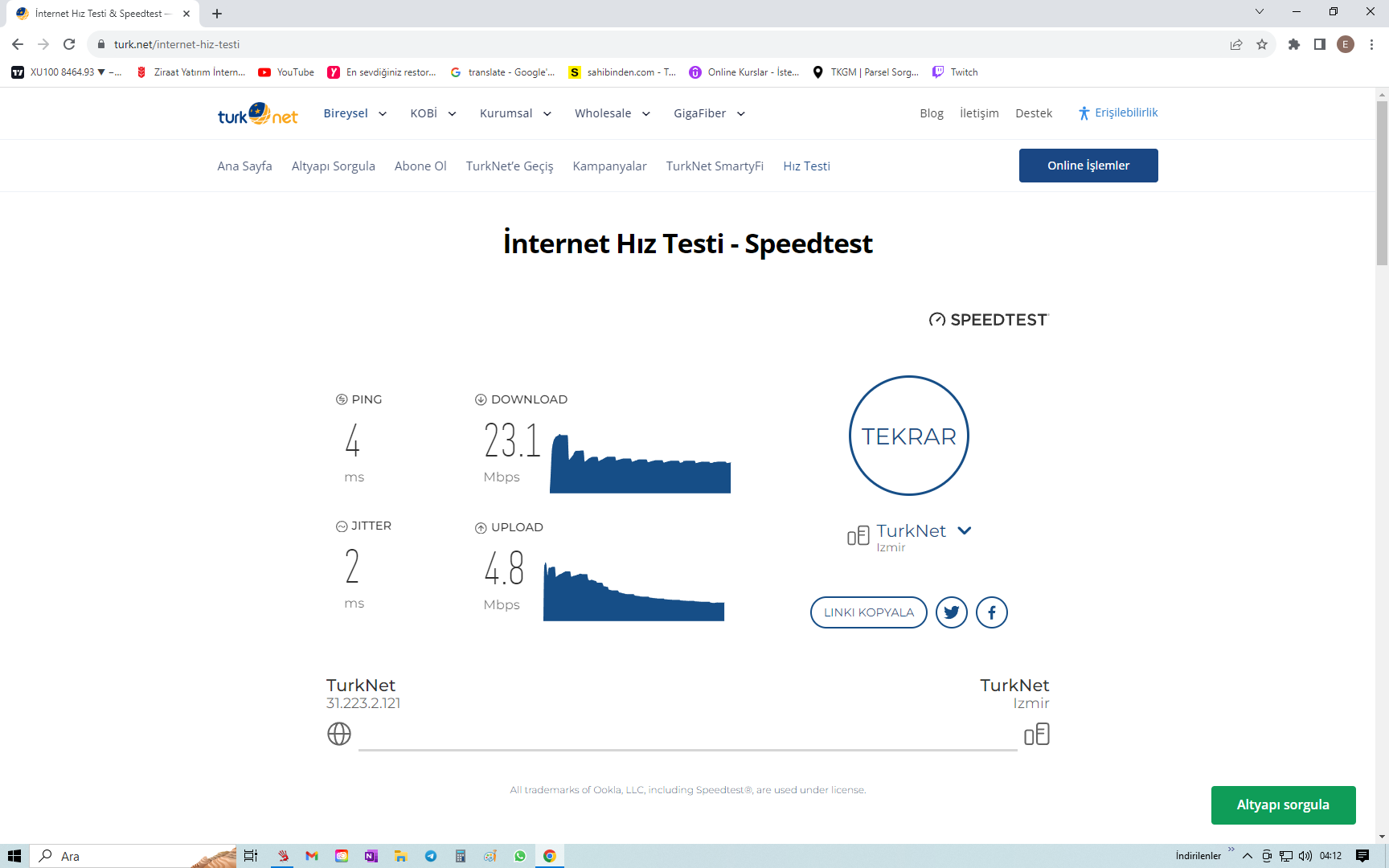Screen dimensions: 1389x868
Task: Click the share page icon in address bar
Action: pos(1236,44)
